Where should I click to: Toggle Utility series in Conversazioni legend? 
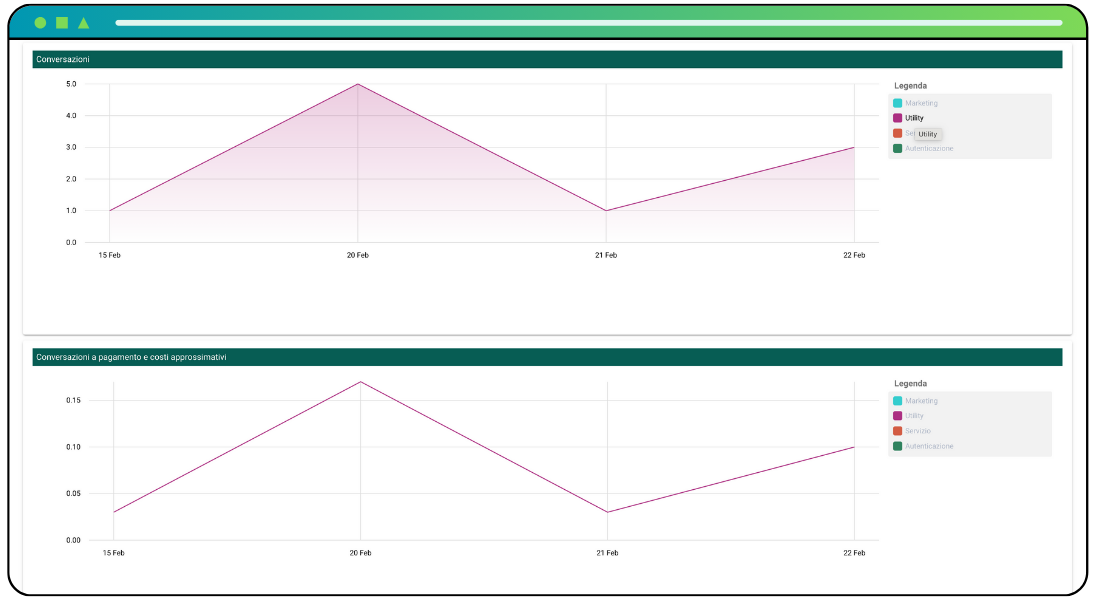(913, 118)
